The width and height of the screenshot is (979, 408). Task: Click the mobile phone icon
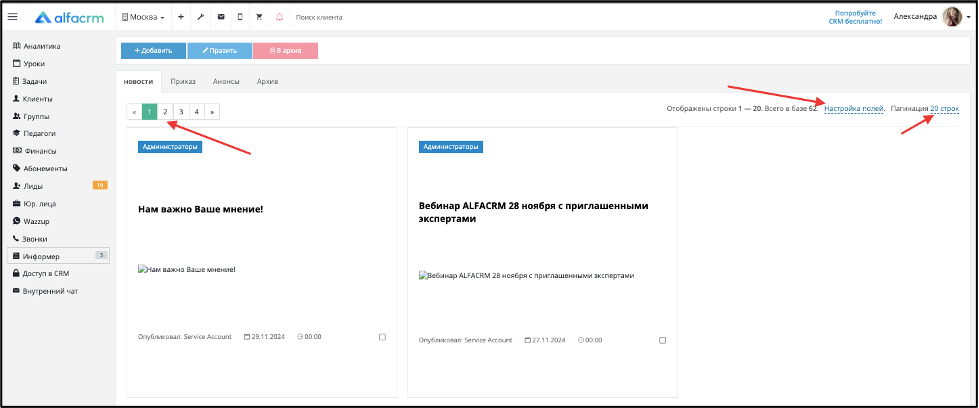point(240,17)
